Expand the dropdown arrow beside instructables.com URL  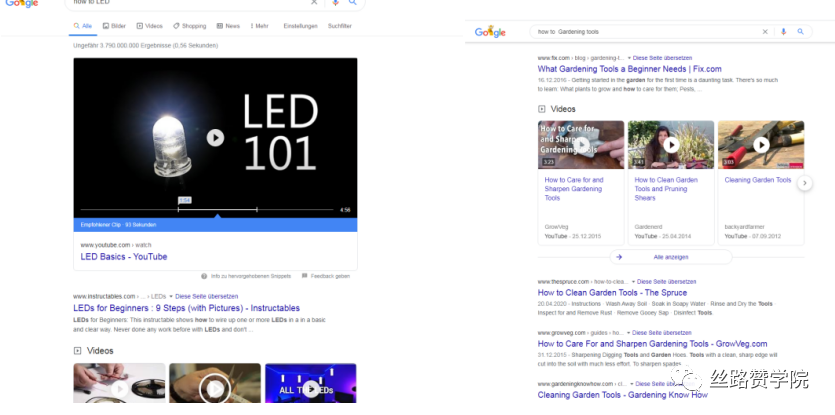(171, 296)
